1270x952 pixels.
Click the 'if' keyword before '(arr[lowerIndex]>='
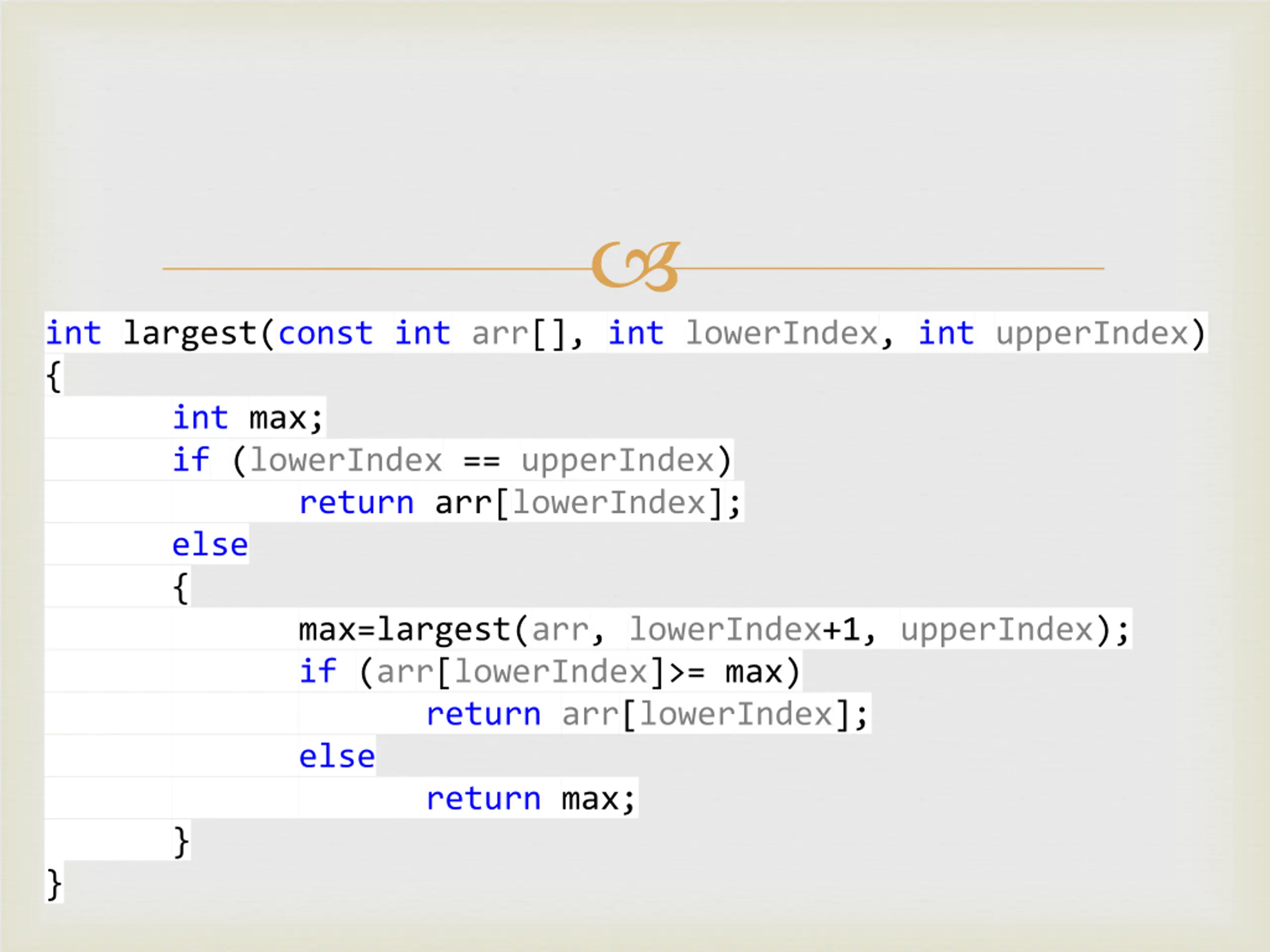click(x=317, y=671)
